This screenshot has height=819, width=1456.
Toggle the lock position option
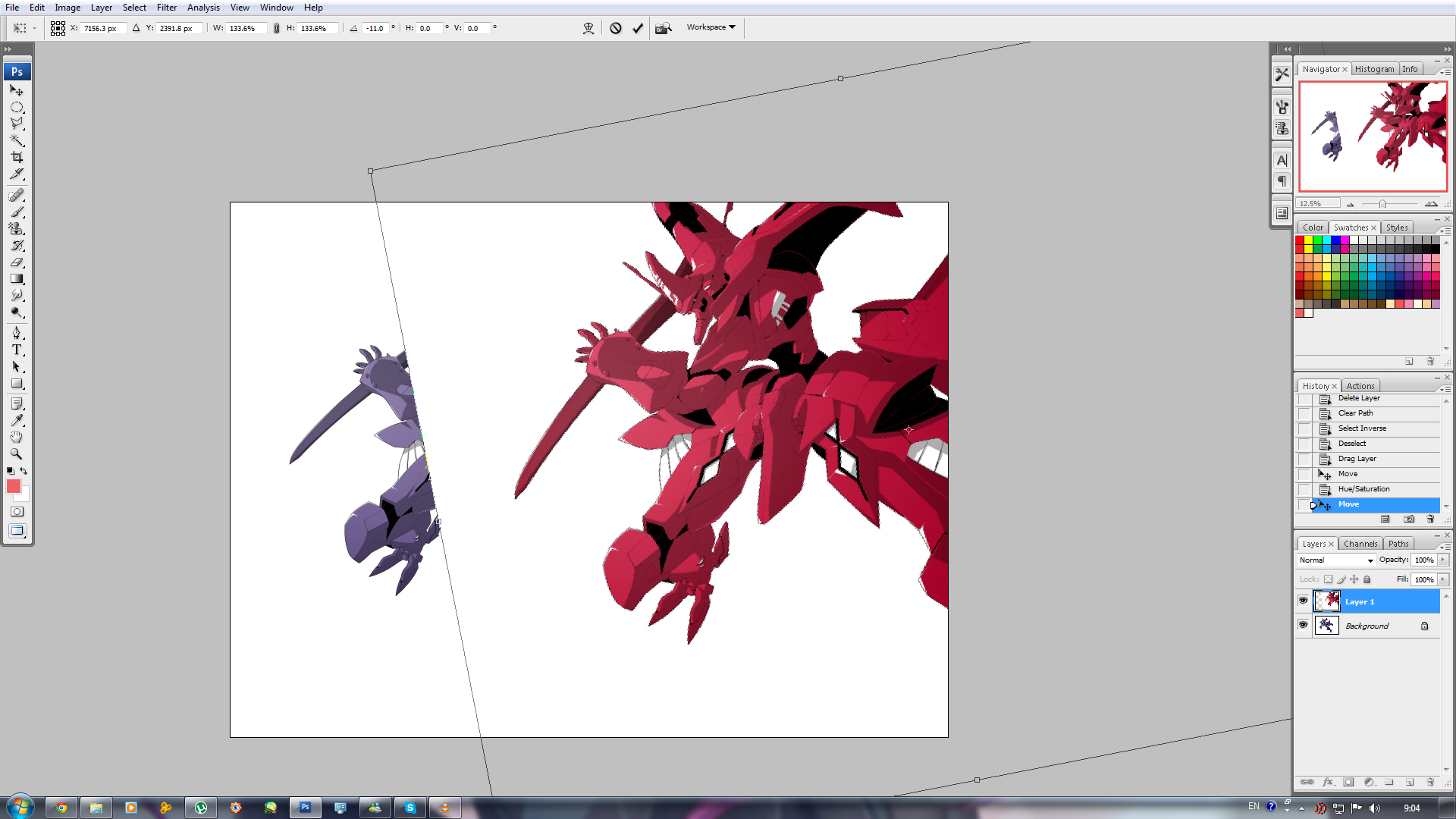coord(1354,579)
